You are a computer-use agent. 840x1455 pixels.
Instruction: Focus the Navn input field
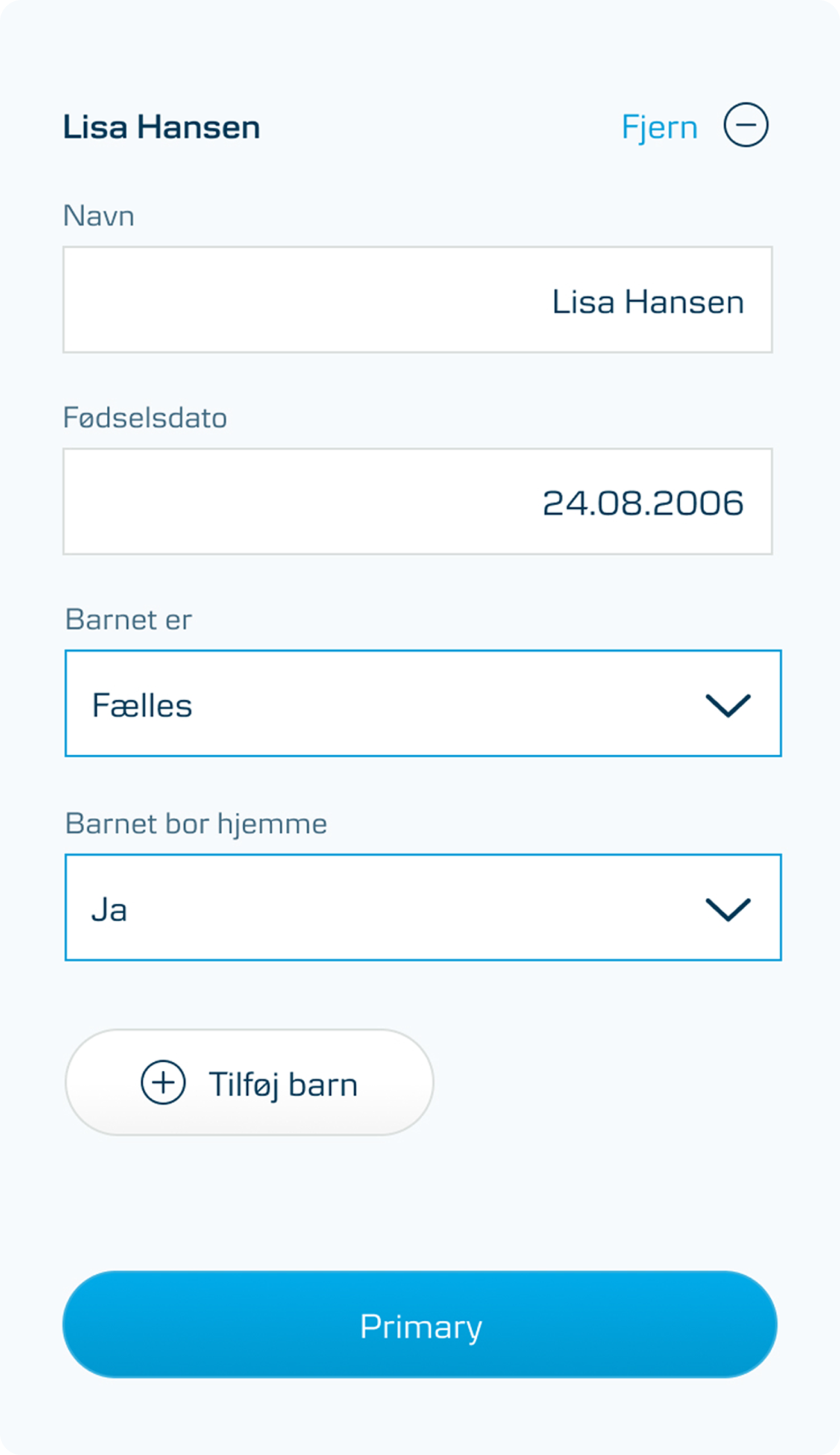click(x=417, y=300)
